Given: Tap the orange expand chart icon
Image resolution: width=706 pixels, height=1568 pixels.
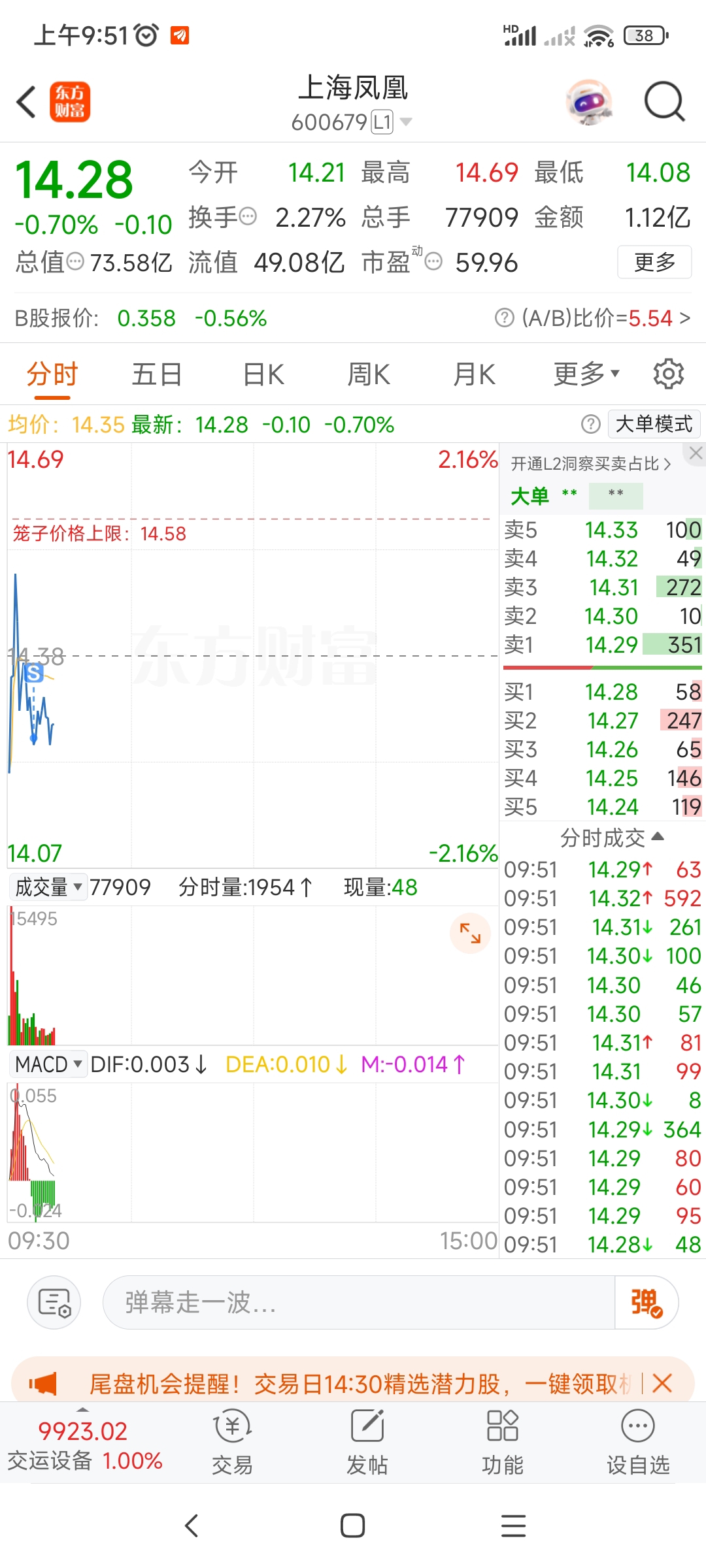Looking at the screenshot, I should (470, 933).
